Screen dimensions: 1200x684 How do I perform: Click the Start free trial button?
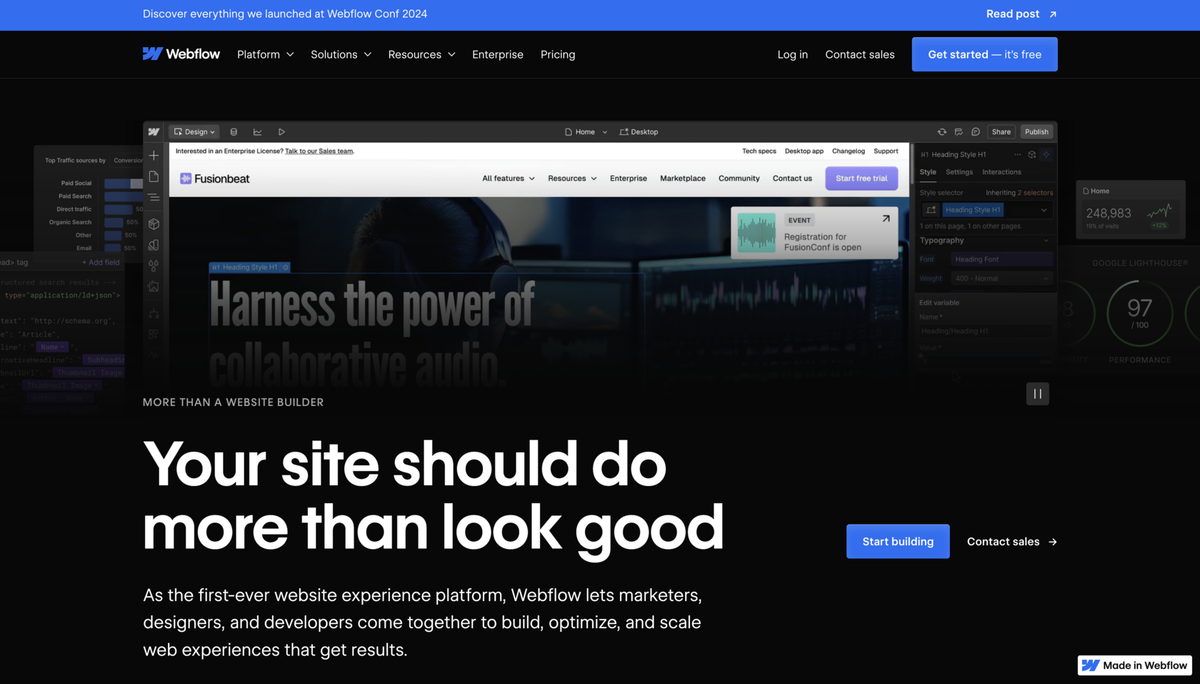pos(862,178)
